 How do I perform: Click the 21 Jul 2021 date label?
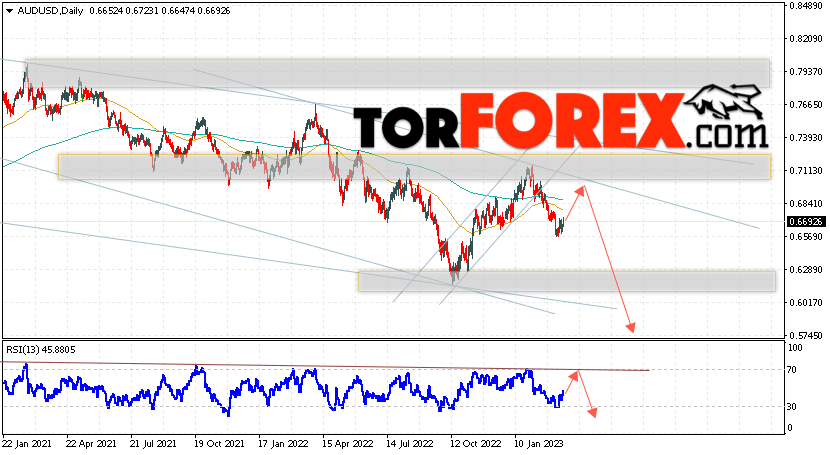pos(153,444)
